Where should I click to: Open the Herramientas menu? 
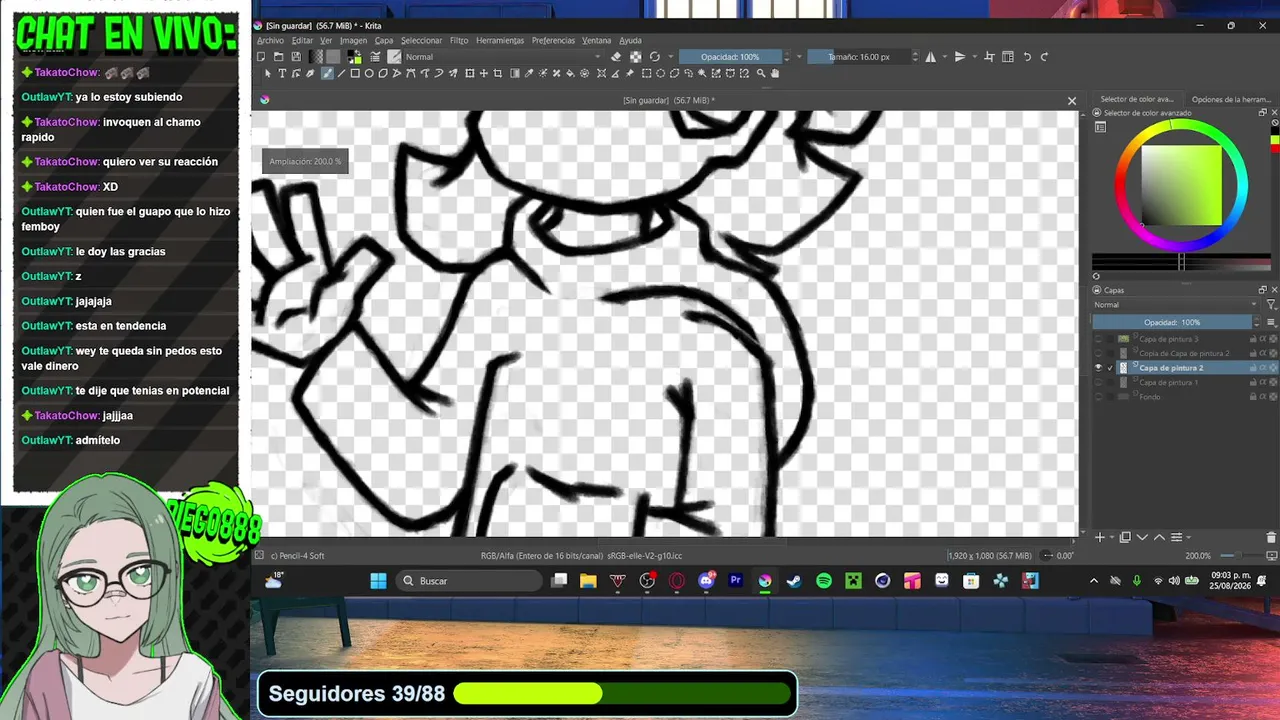[500, 41]
